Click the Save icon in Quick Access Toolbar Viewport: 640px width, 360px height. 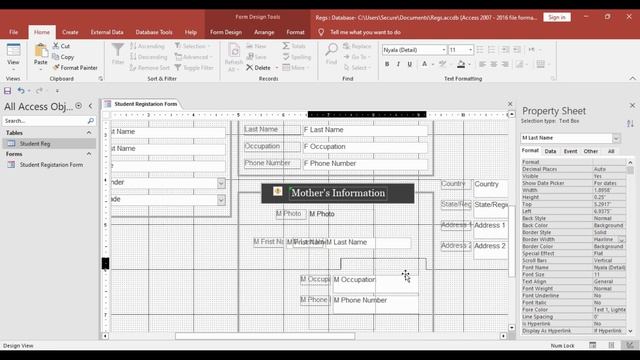pyautogui.click(x=7, y=91)
